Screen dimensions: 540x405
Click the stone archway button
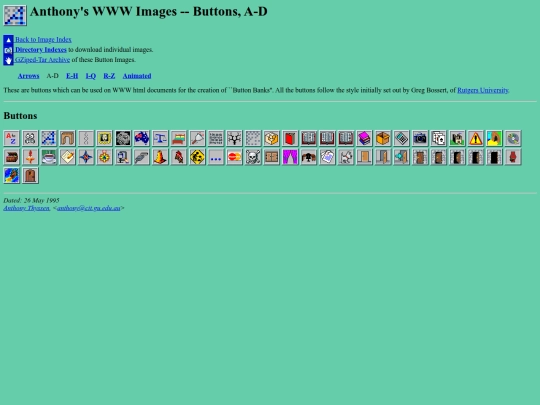(x=68, y=138)
